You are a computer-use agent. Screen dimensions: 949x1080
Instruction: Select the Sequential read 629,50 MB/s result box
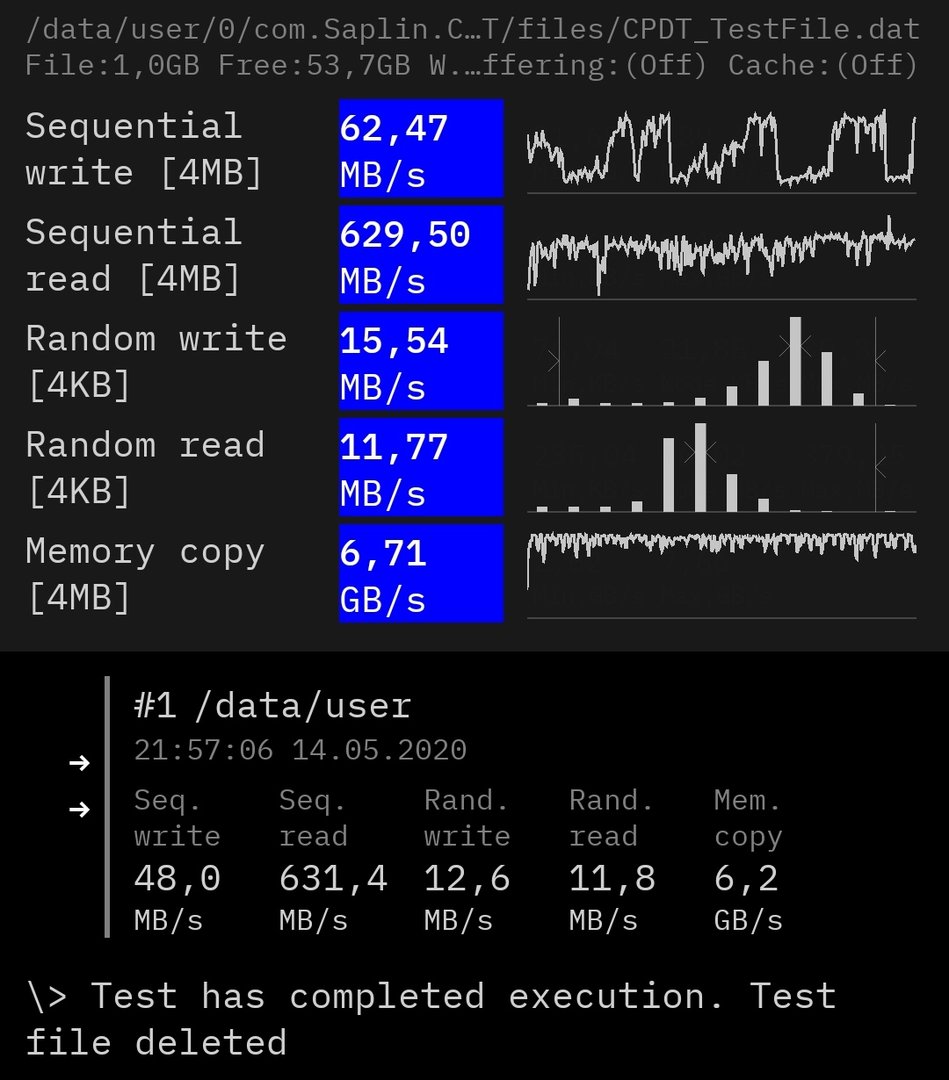point(421,255)
